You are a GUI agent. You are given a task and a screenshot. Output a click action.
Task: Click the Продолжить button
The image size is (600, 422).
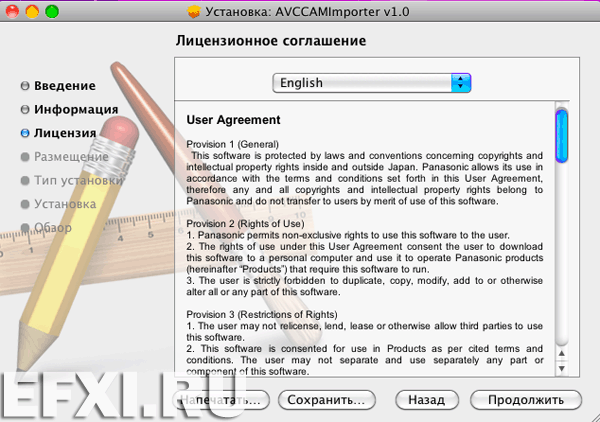coord(526,400)
